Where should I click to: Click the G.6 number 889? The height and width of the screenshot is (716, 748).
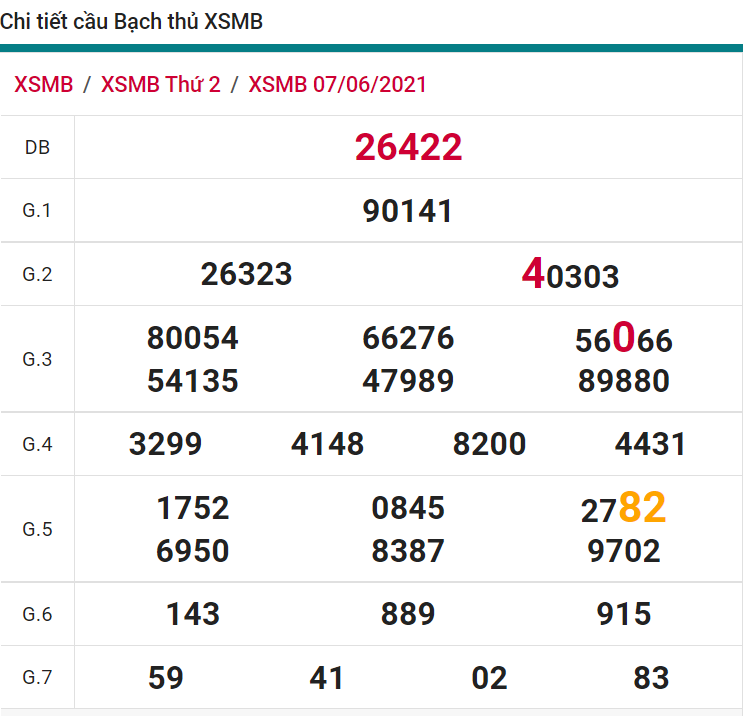408,613
